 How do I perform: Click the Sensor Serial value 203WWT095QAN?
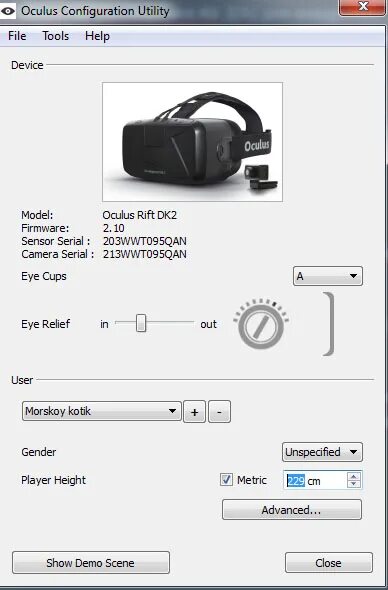coord(145,241)
